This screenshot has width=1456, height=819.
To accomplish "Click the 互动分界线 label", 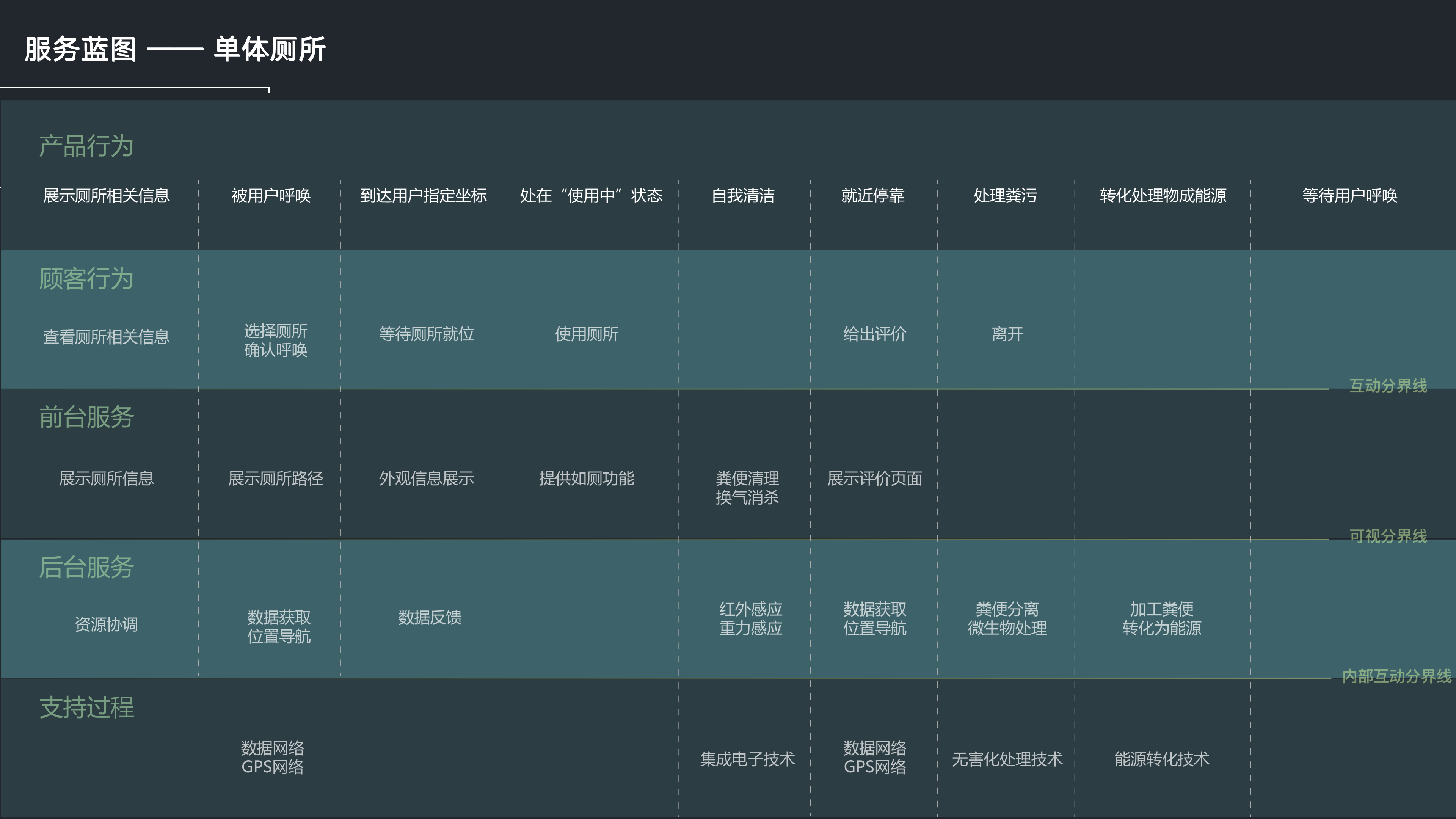I will pos(1388,386).
